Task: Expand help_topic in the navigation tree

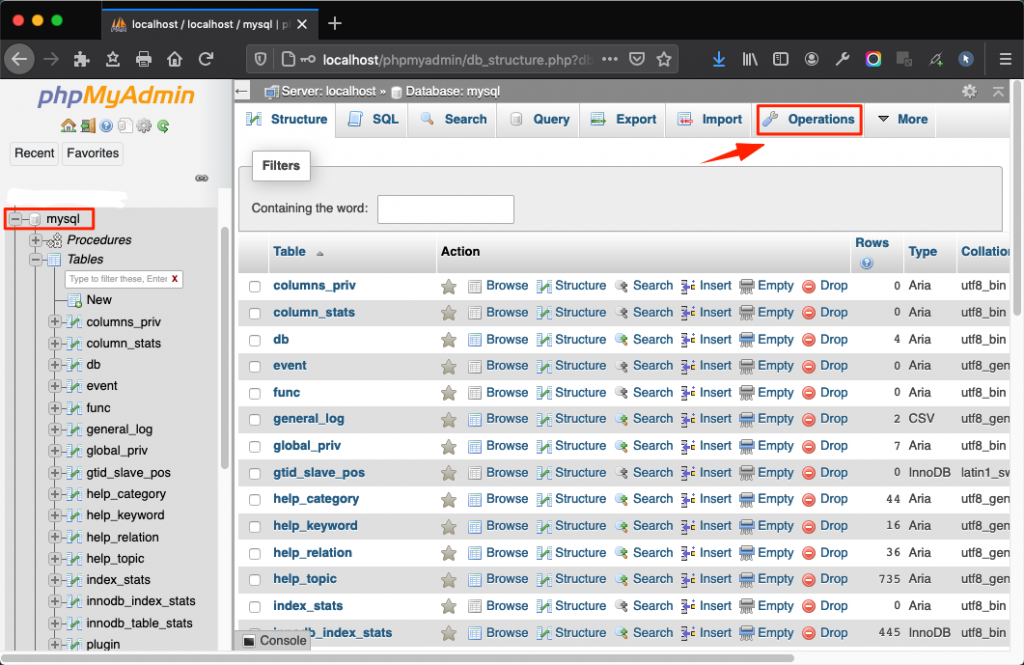Action: pyautogui.click(x=55, y=559)
